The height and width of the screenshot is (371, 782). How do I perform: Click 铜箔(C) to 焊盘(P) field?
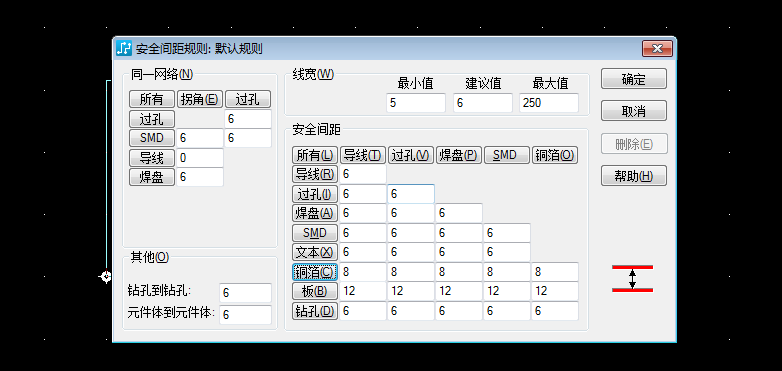click(x=459, y=272)
